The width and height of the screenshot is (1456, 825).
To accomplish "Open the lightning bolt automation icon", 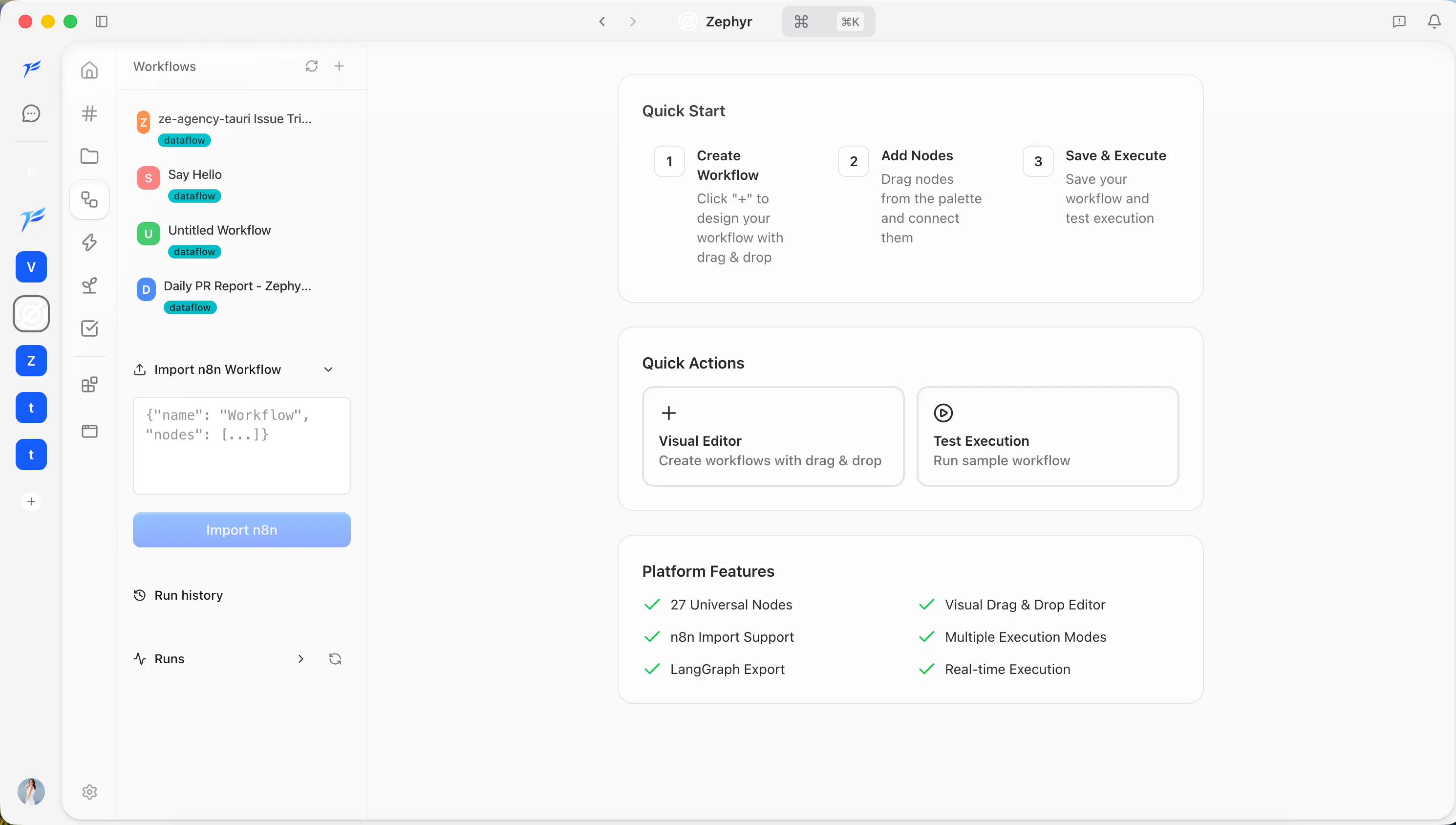I will pyautogui.click(x=89, y=242).
